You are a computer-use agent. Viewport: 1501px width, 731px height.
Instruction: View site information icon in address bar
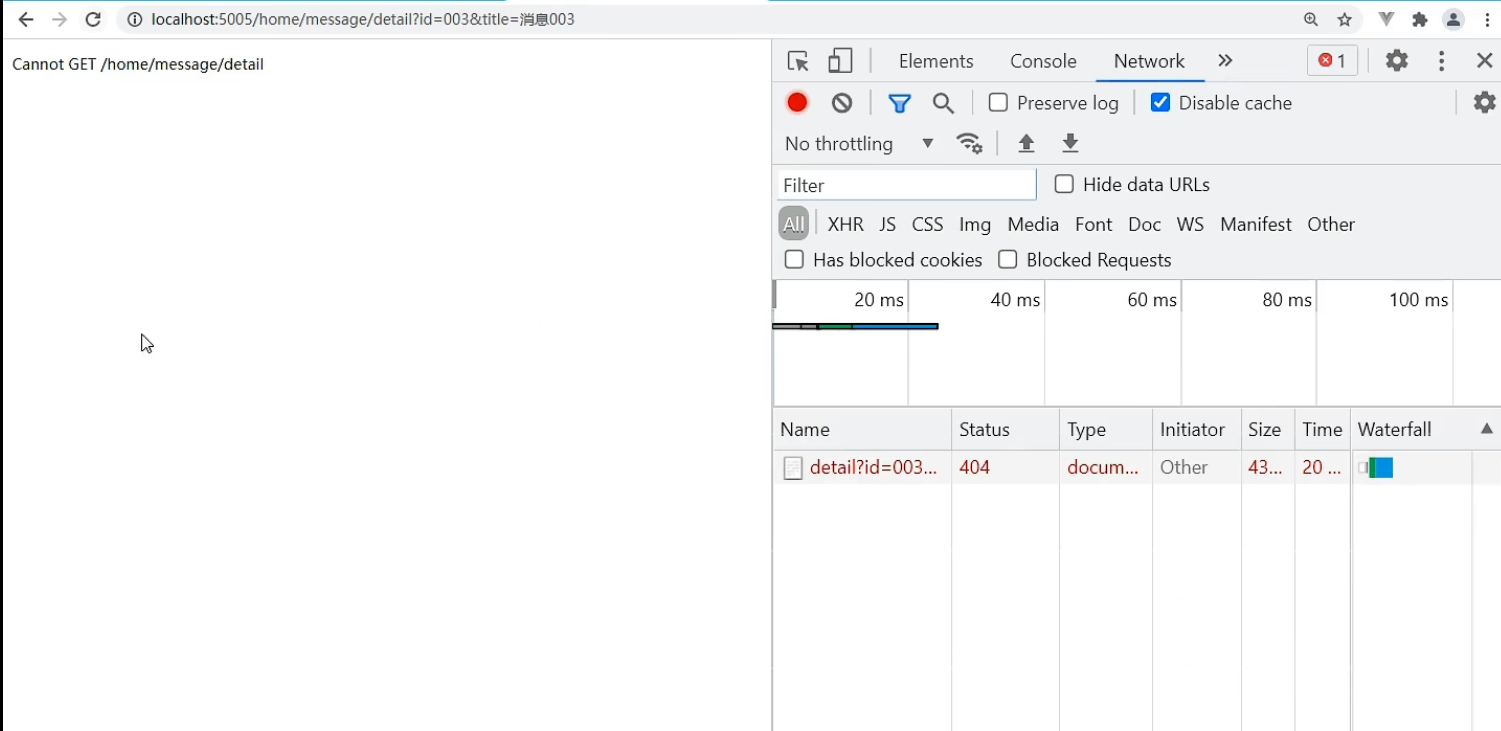(135, 19)
